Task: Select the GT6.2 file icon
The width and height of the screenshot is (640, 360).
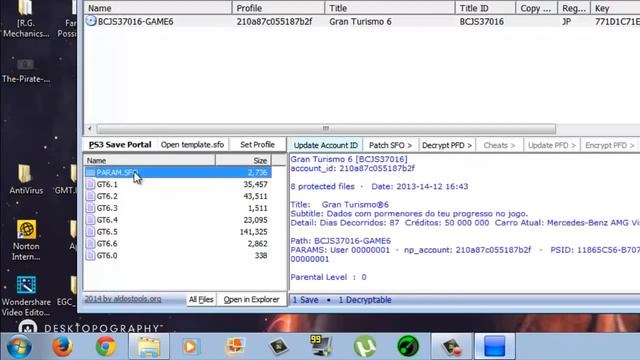Action: pyautogui.click(x=90, y=196)
